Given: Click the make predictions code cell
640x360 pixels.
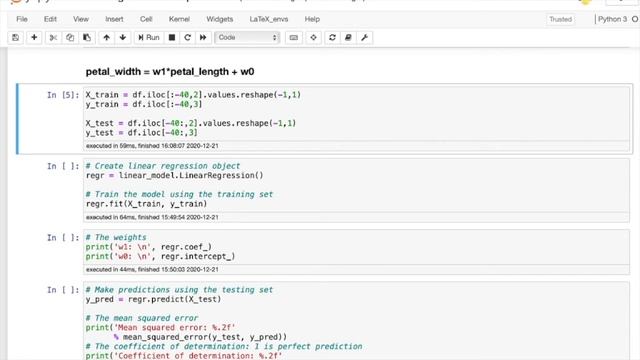Looking at the screenshot, I should tap(357, 321).
